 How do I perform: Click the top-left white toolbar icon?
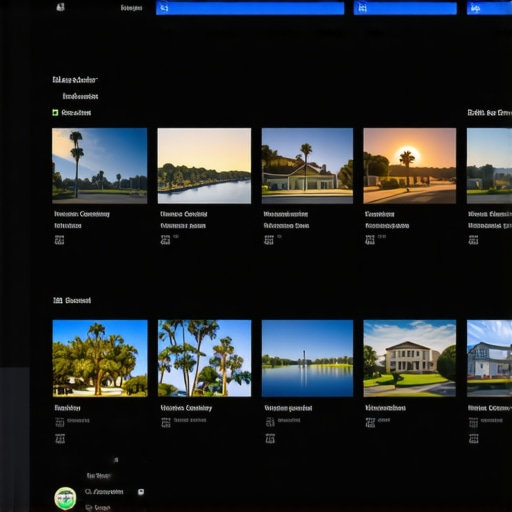coord(60,7)
